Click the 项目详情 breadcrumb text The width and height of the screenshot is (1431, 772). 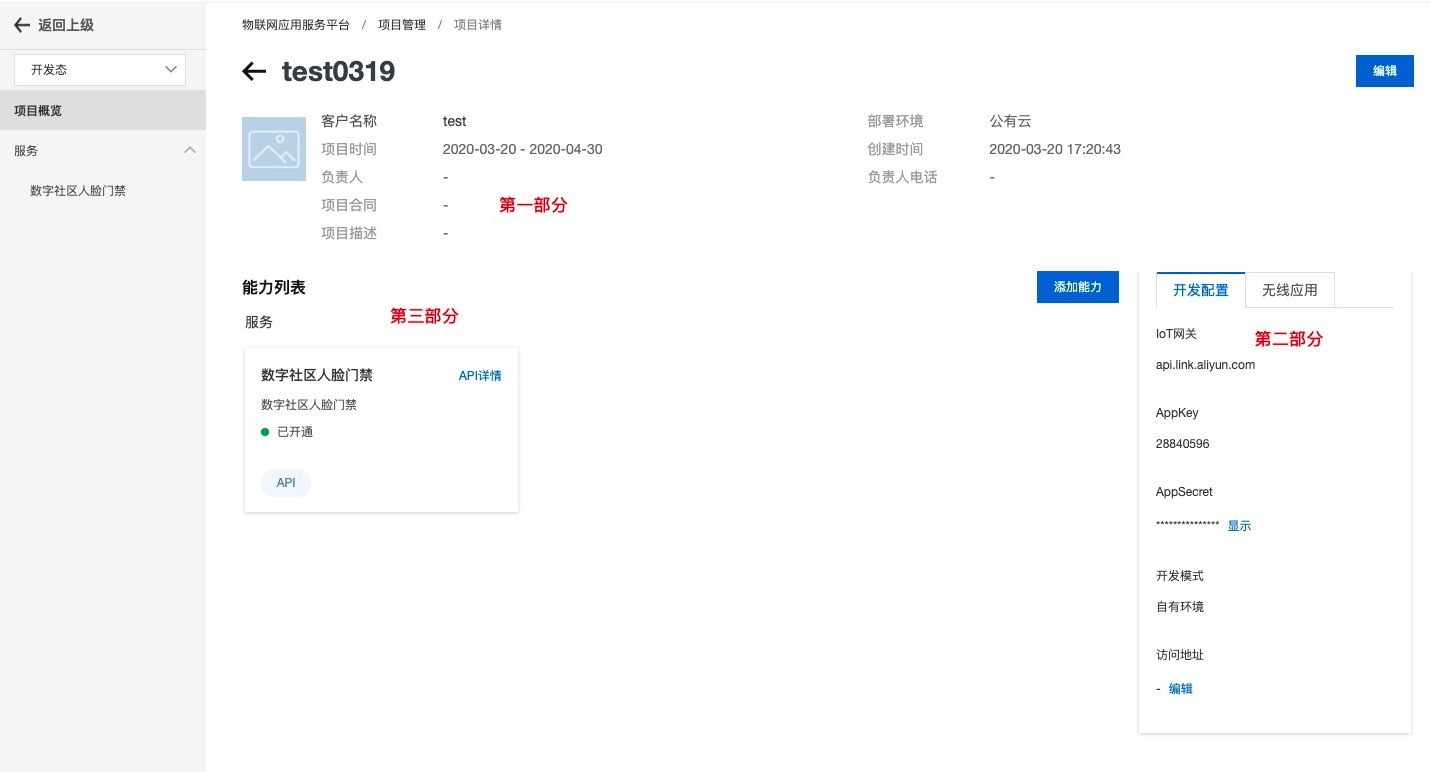click(478, 24)
